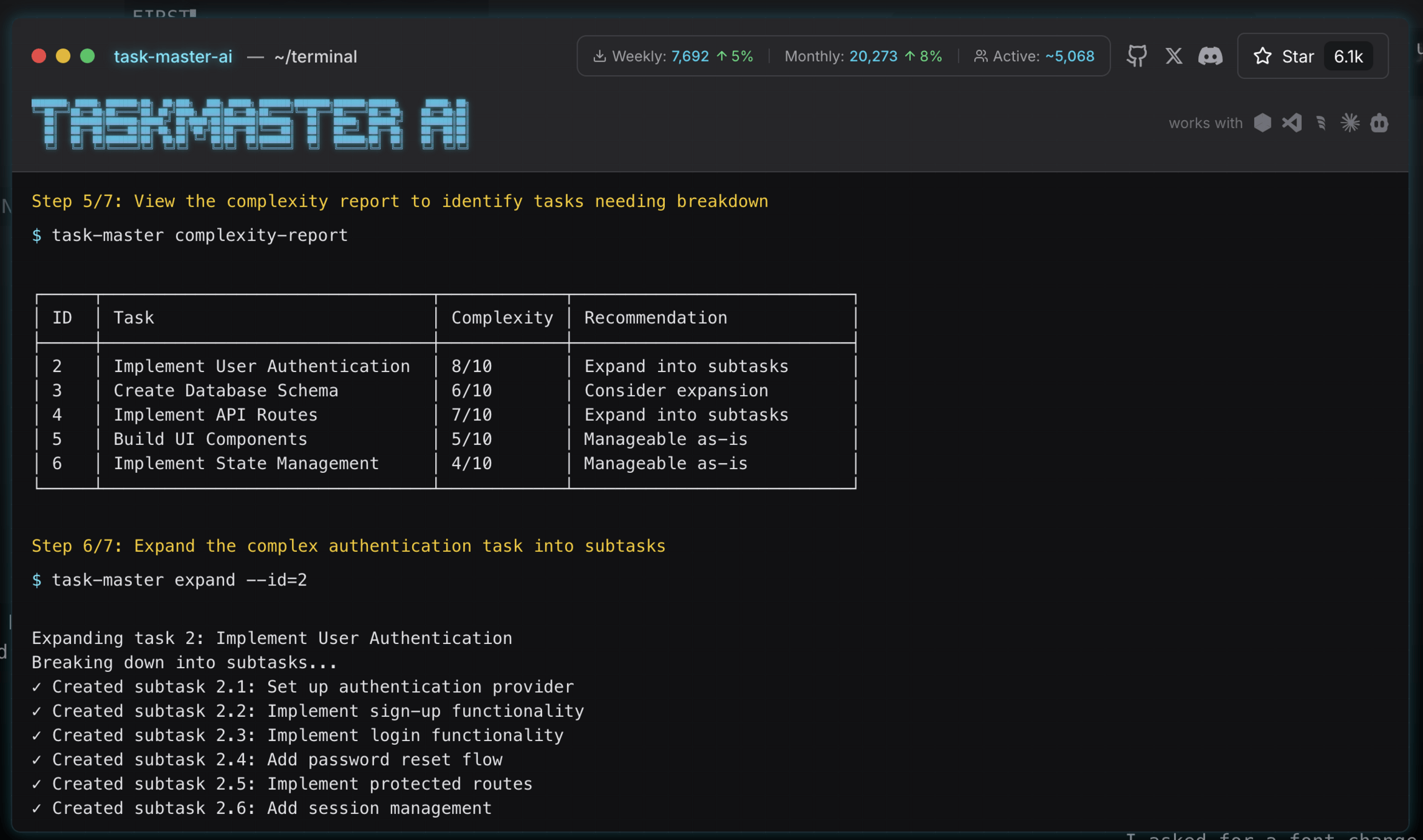The height and width of the screenshot is (840, 1423).
Task: Click the Claude starburst icon
Action: click(x=1350, y=123)
